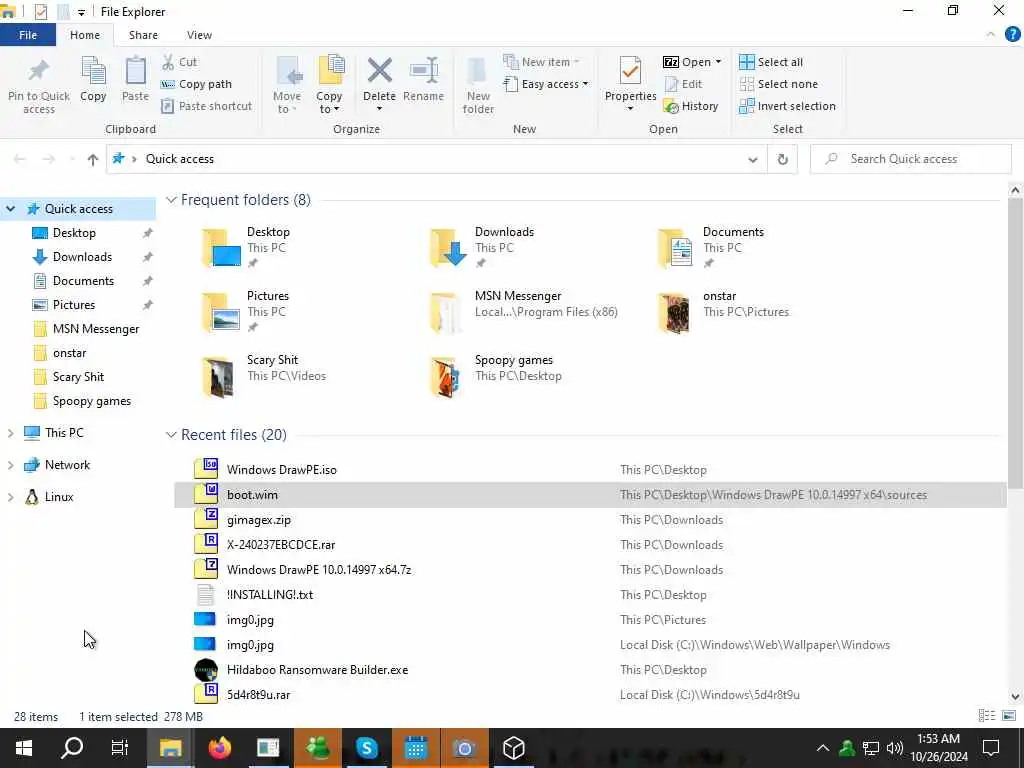Open the Move to menu

(287, 86)
